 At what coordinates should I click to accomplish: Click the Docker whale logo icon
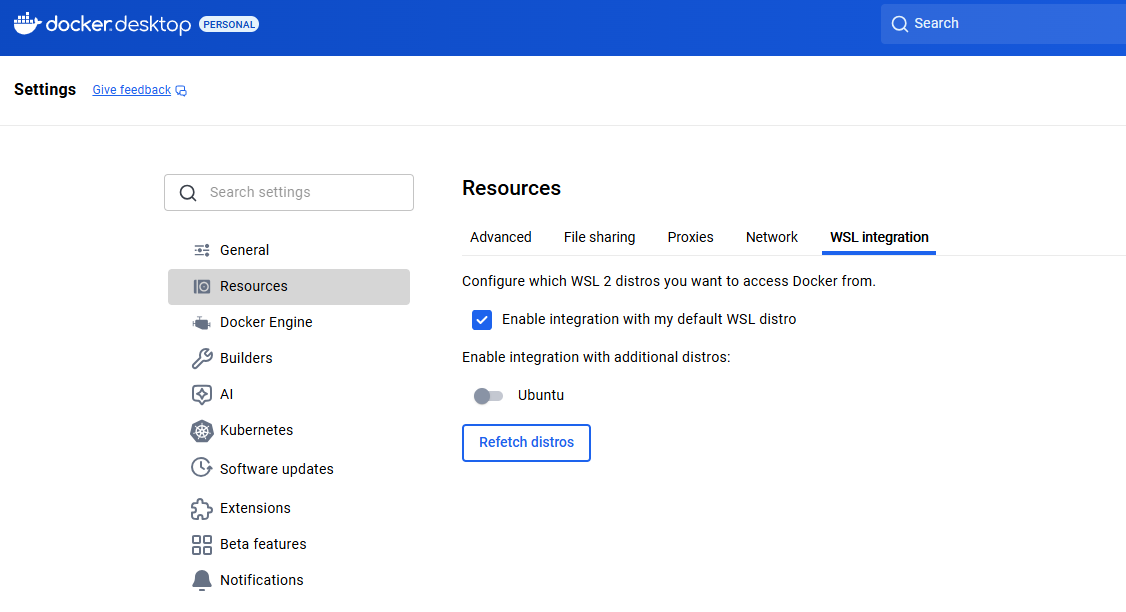pos(27,23)
